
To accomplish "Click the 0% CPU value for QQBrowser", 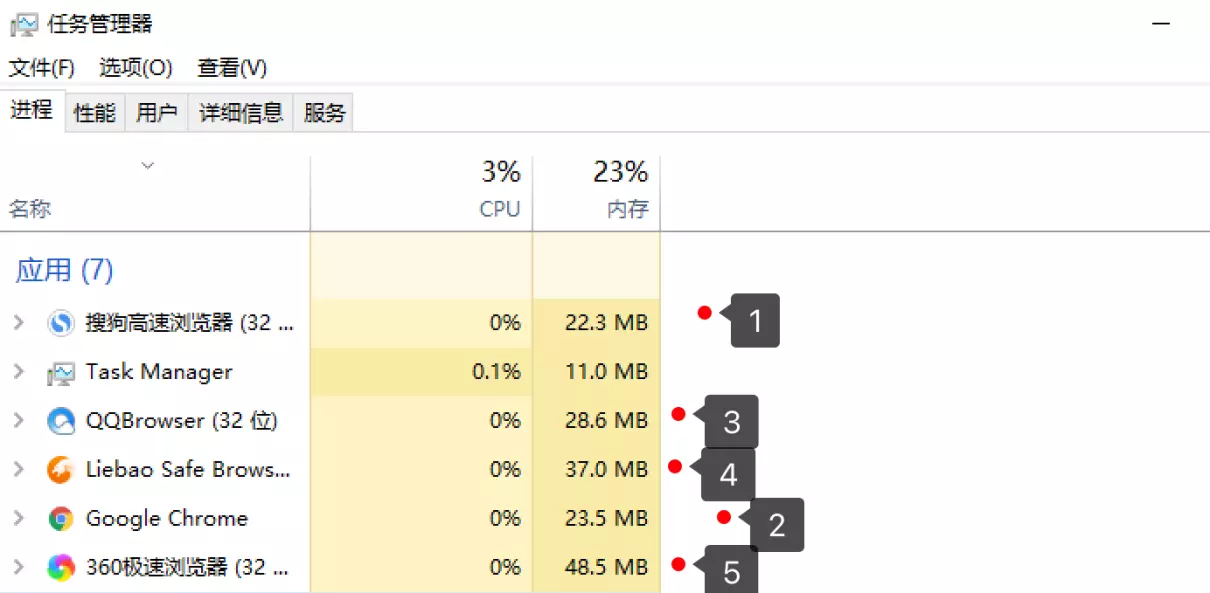I will 505,421.
